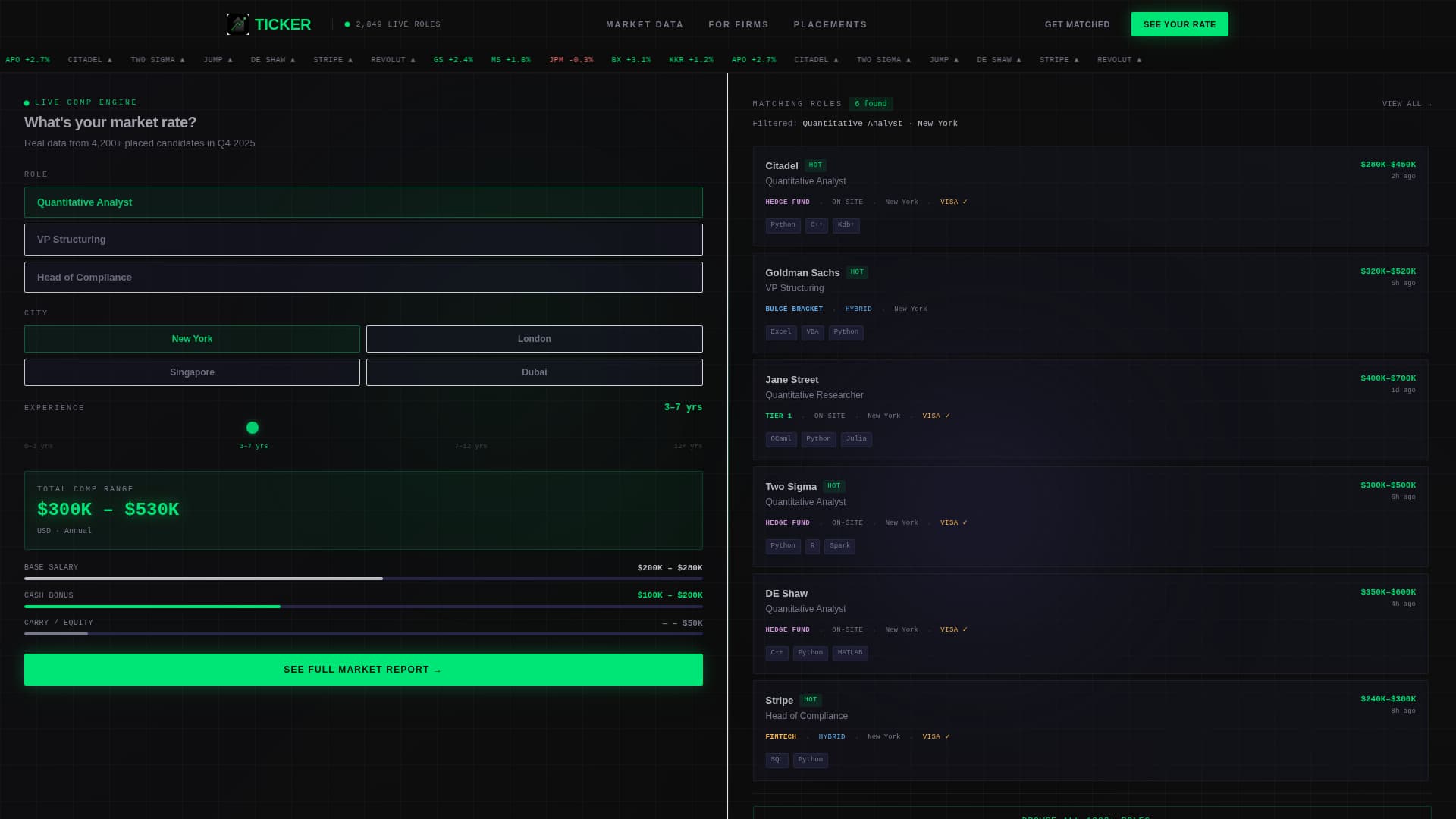
Task: Click the GS +2.4% ticker entry
Action: (x=453, y=60)
